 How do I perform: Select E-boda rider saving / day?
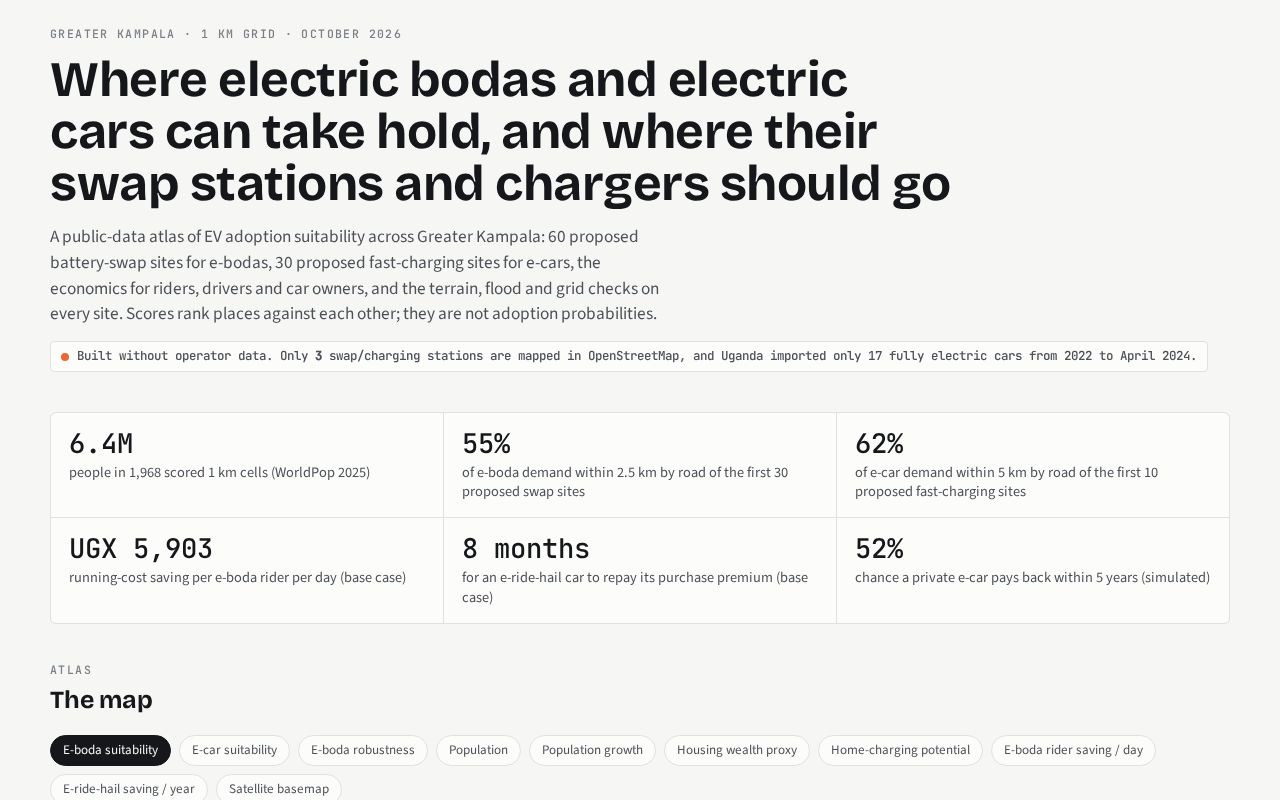1073,750
